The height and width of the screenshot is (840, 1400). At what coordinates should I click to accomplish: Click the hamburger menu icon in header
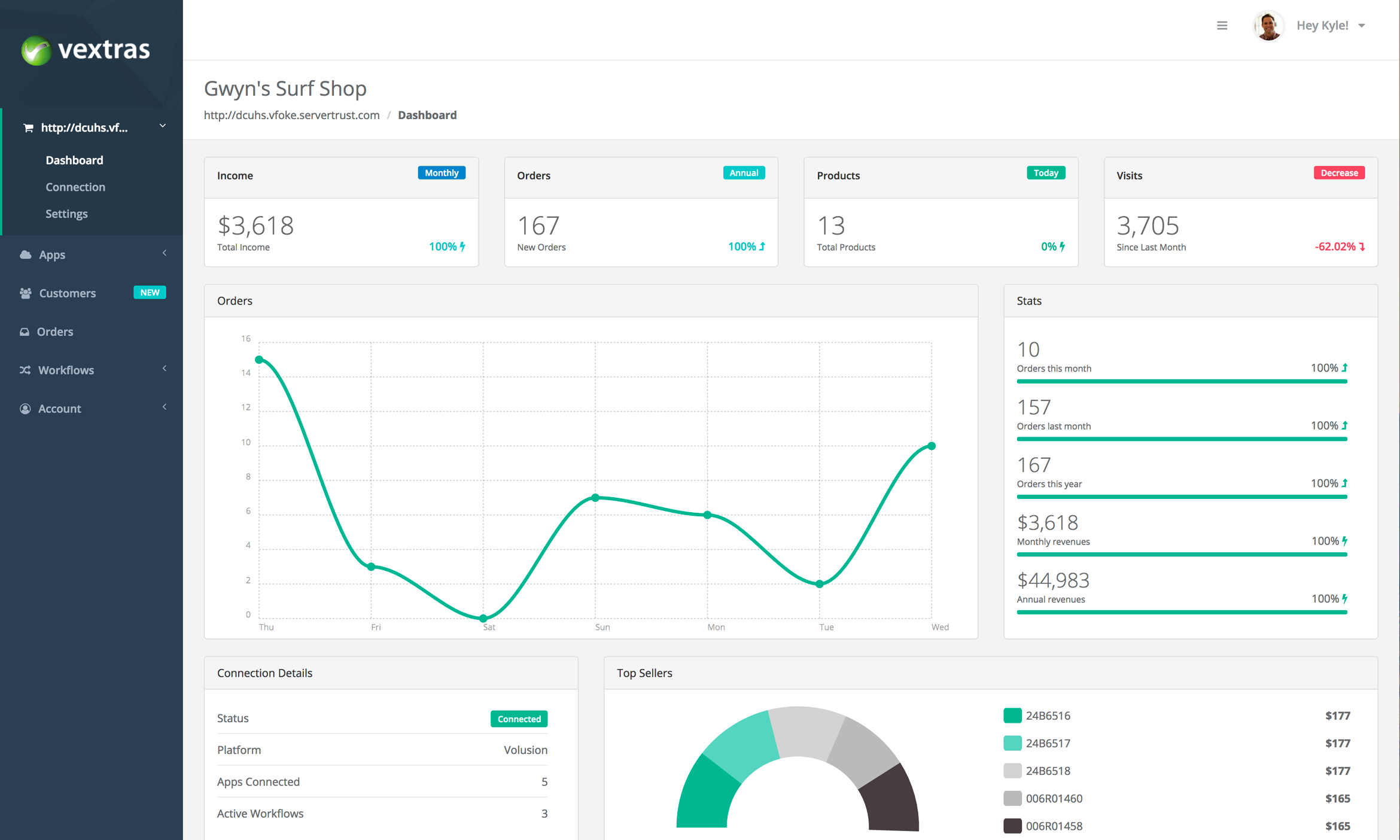coord(1222,26)
